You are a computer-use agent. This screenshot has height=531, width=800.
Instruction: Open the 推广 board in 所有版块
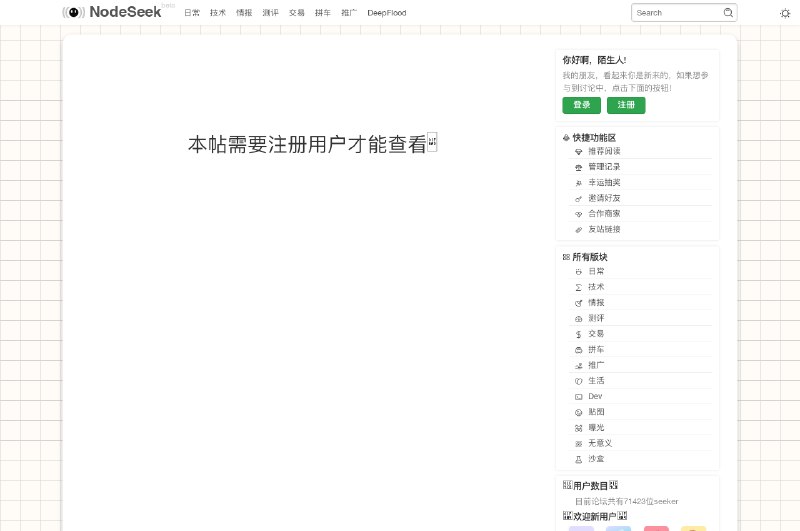(x=596, y=365)
